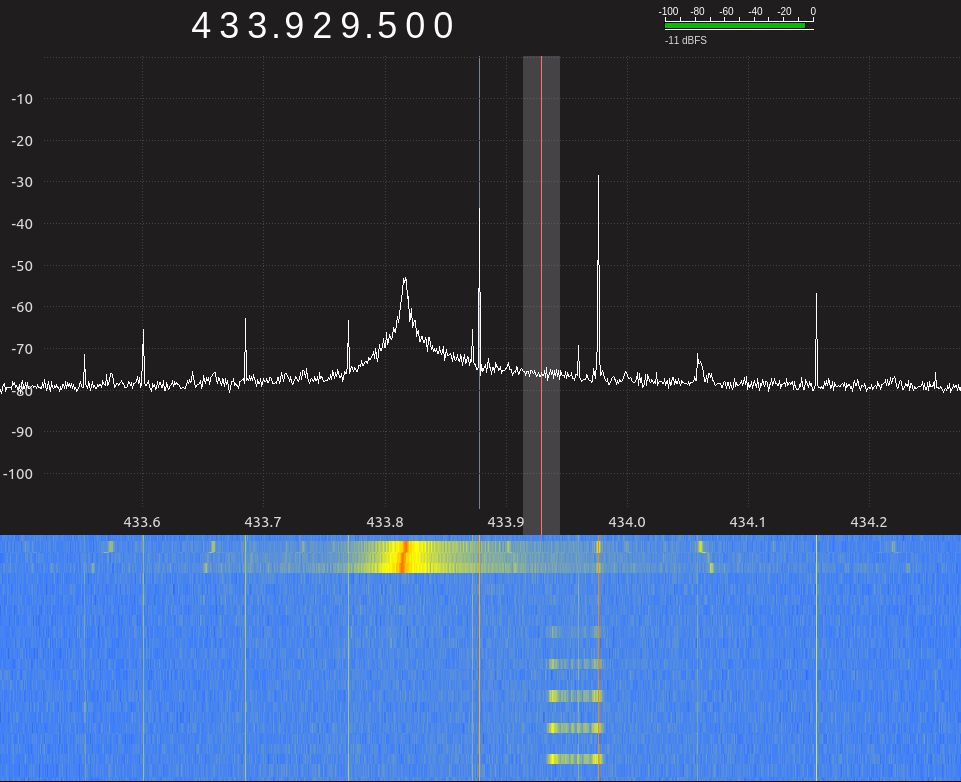The width and height of the screenshot is (961, 782).
Task: Click the digit 2 in the frequency display
Action: click(322, 26)
